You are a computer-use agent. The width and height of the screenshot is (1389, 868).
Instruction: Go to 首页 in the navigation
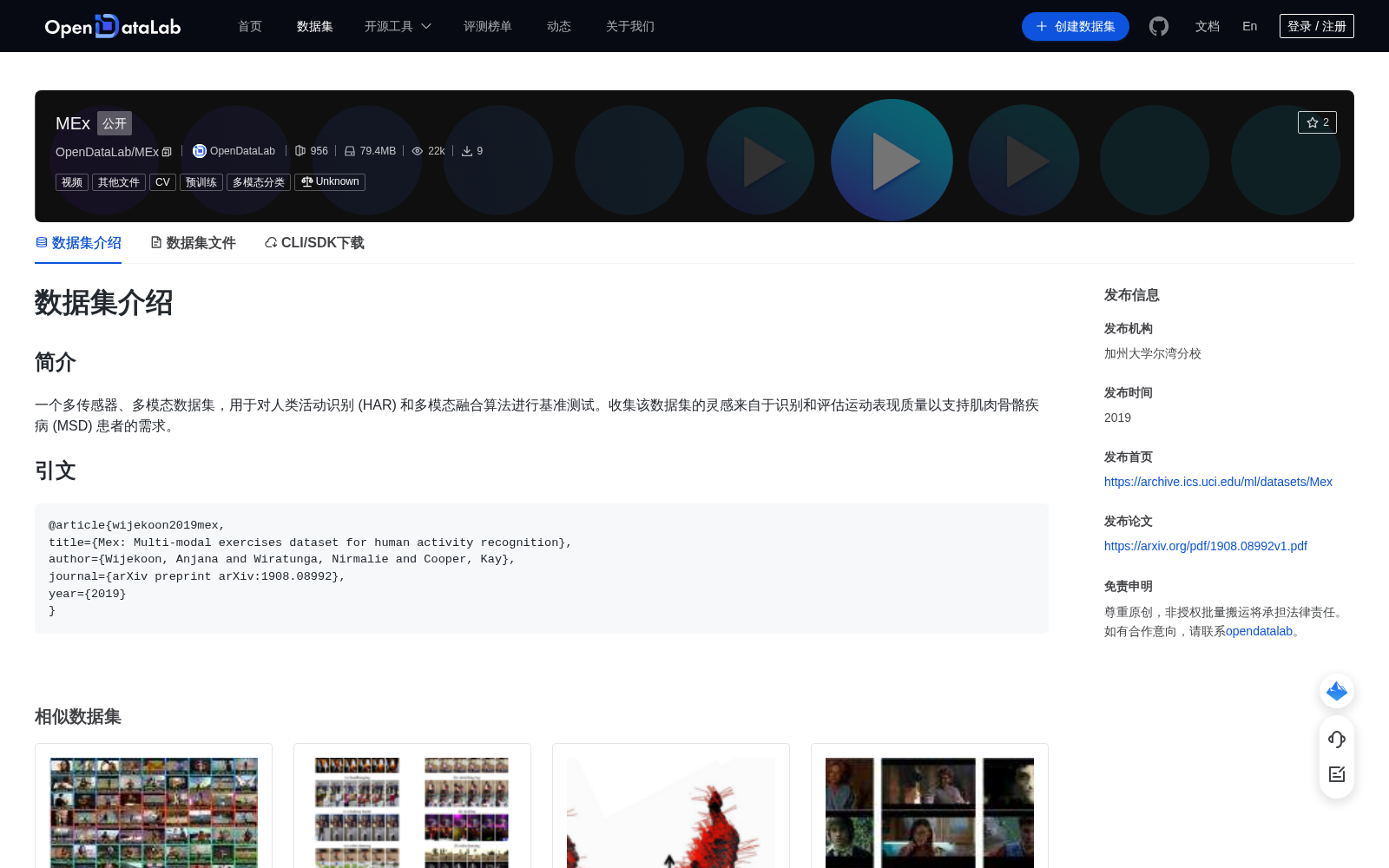tap(250, 26)
